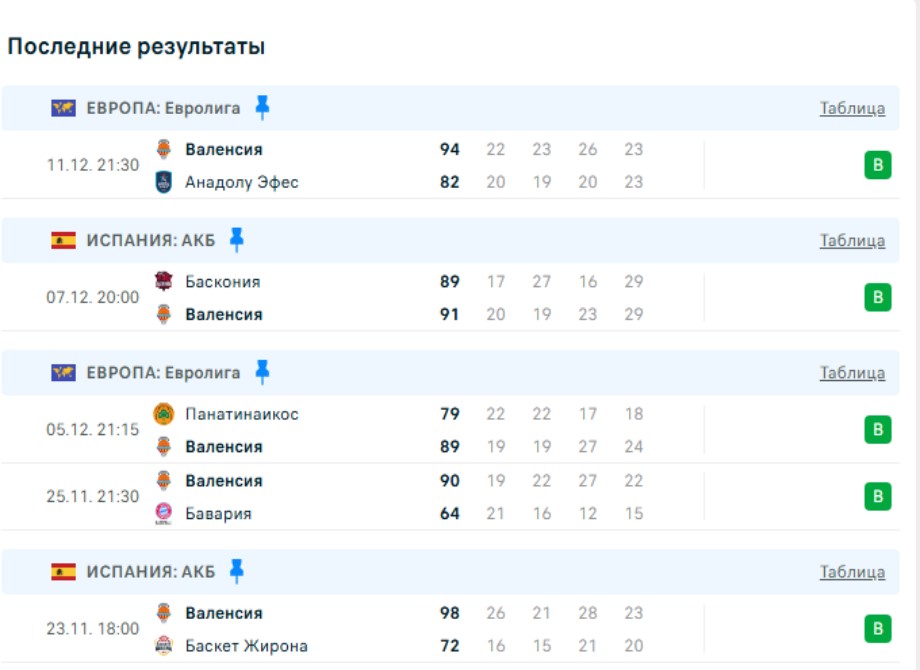Viewport: 920px width, 670px height.
Task: Click win badge for Валенсия vs Анадолу Эфес
Action: (877, 165)
